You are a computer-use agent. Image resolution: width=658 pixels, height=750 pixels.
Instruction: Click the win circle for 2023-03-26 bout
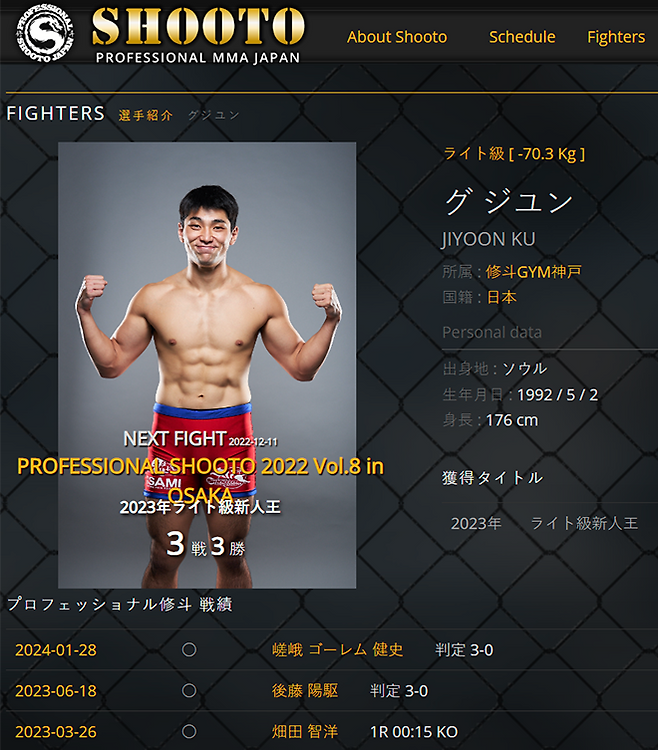189,731
